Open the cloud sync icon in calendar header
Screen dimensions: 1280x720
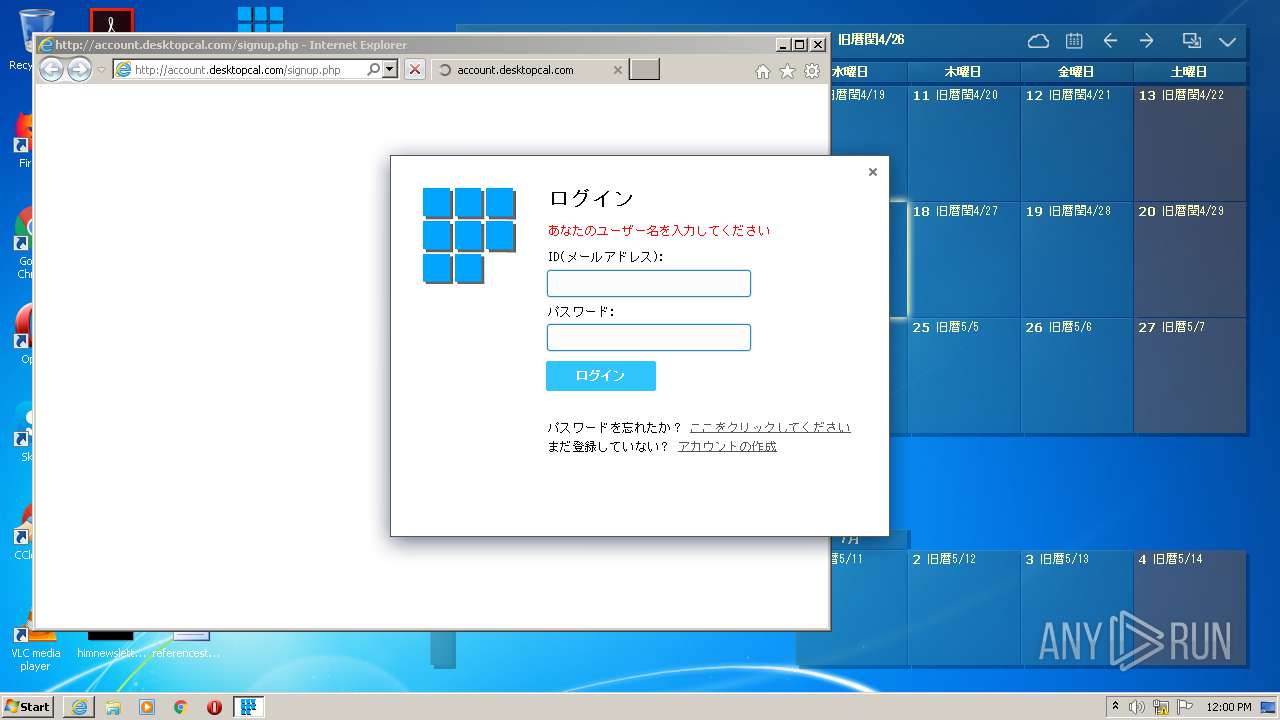pyautogui.click(x=1039, y=41)
